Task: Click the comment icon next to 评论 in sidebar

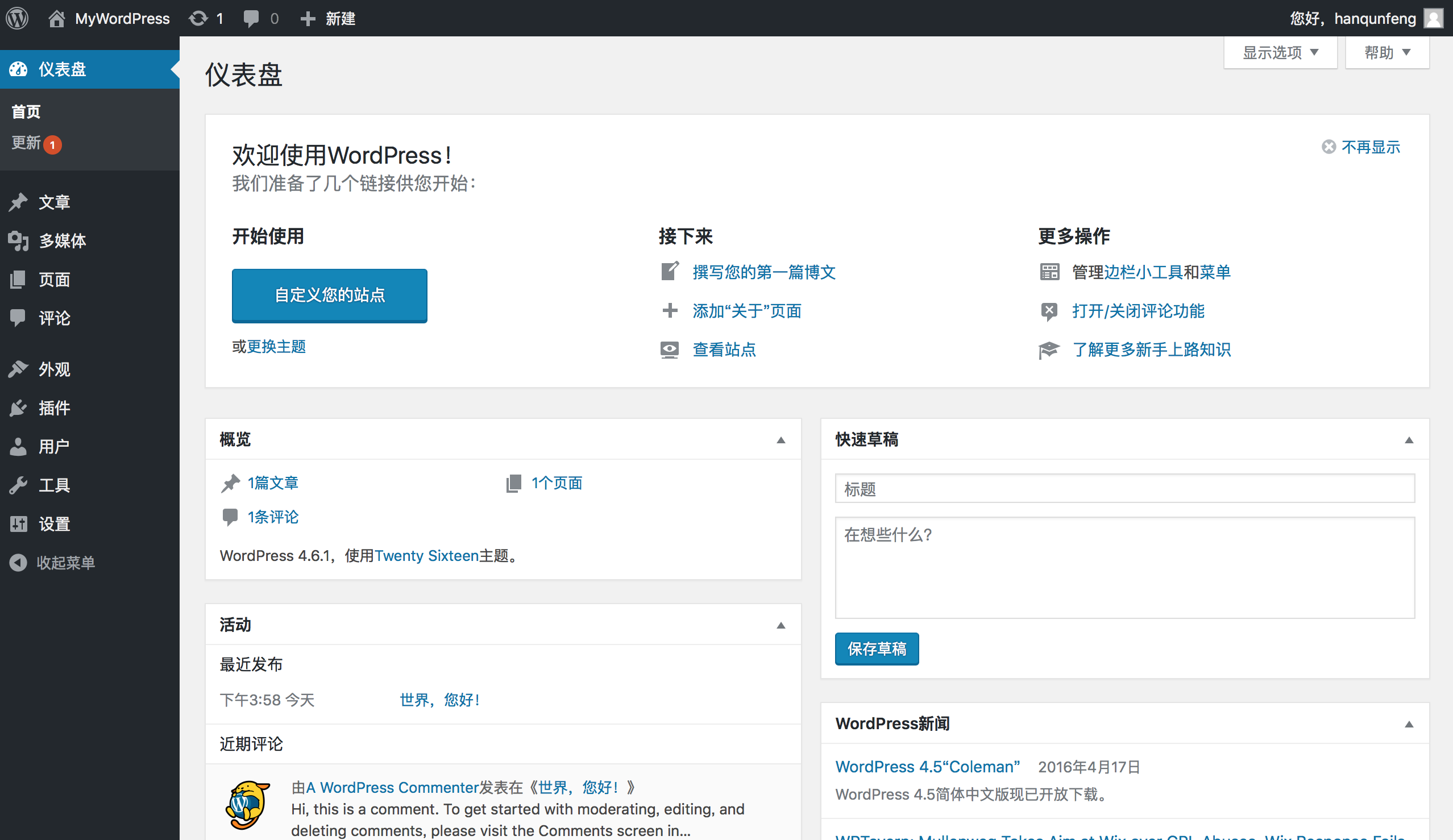Action: [x=18, y=318]
